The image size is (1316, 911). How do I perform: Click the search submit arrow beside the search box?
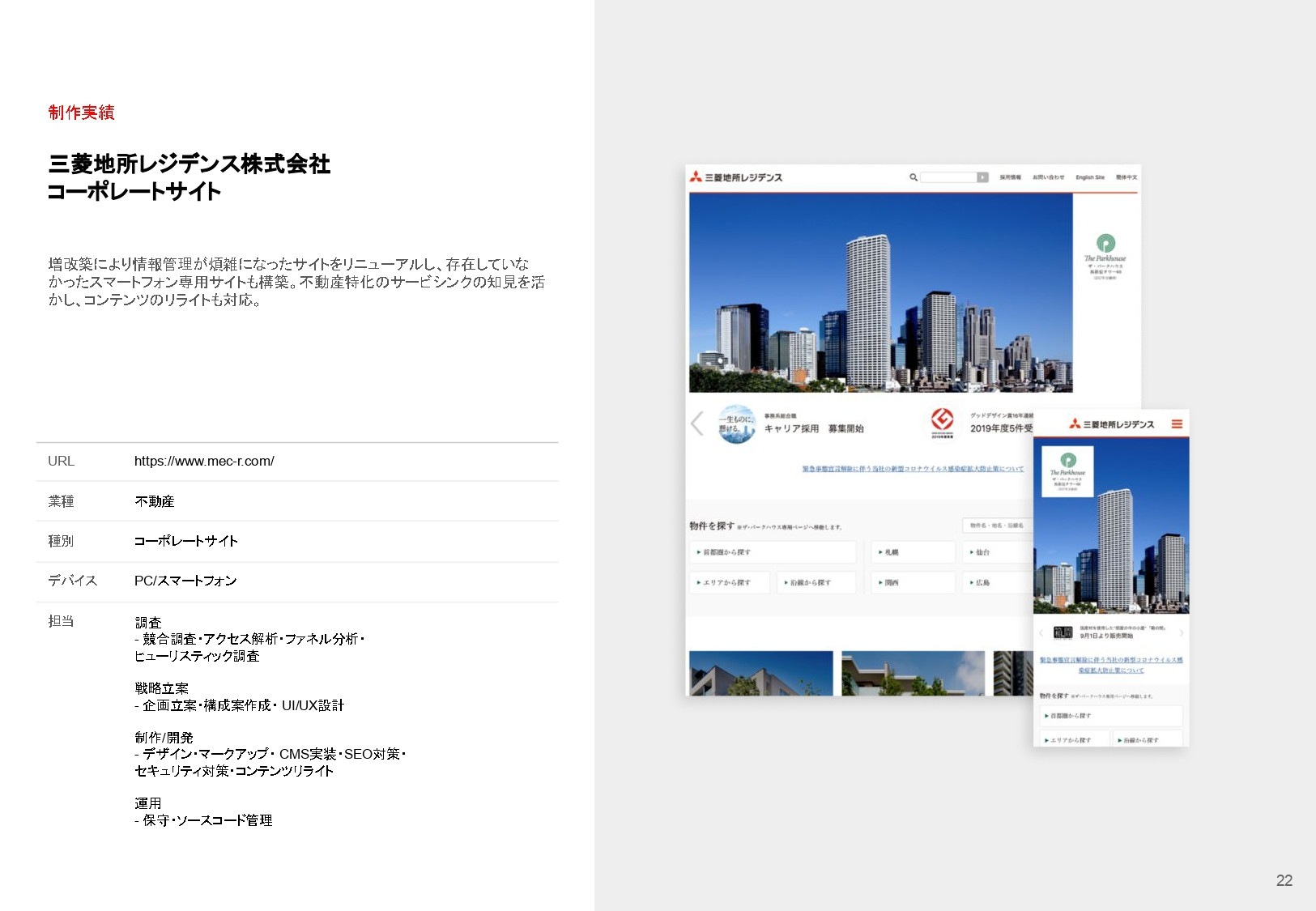pos(982,177)
